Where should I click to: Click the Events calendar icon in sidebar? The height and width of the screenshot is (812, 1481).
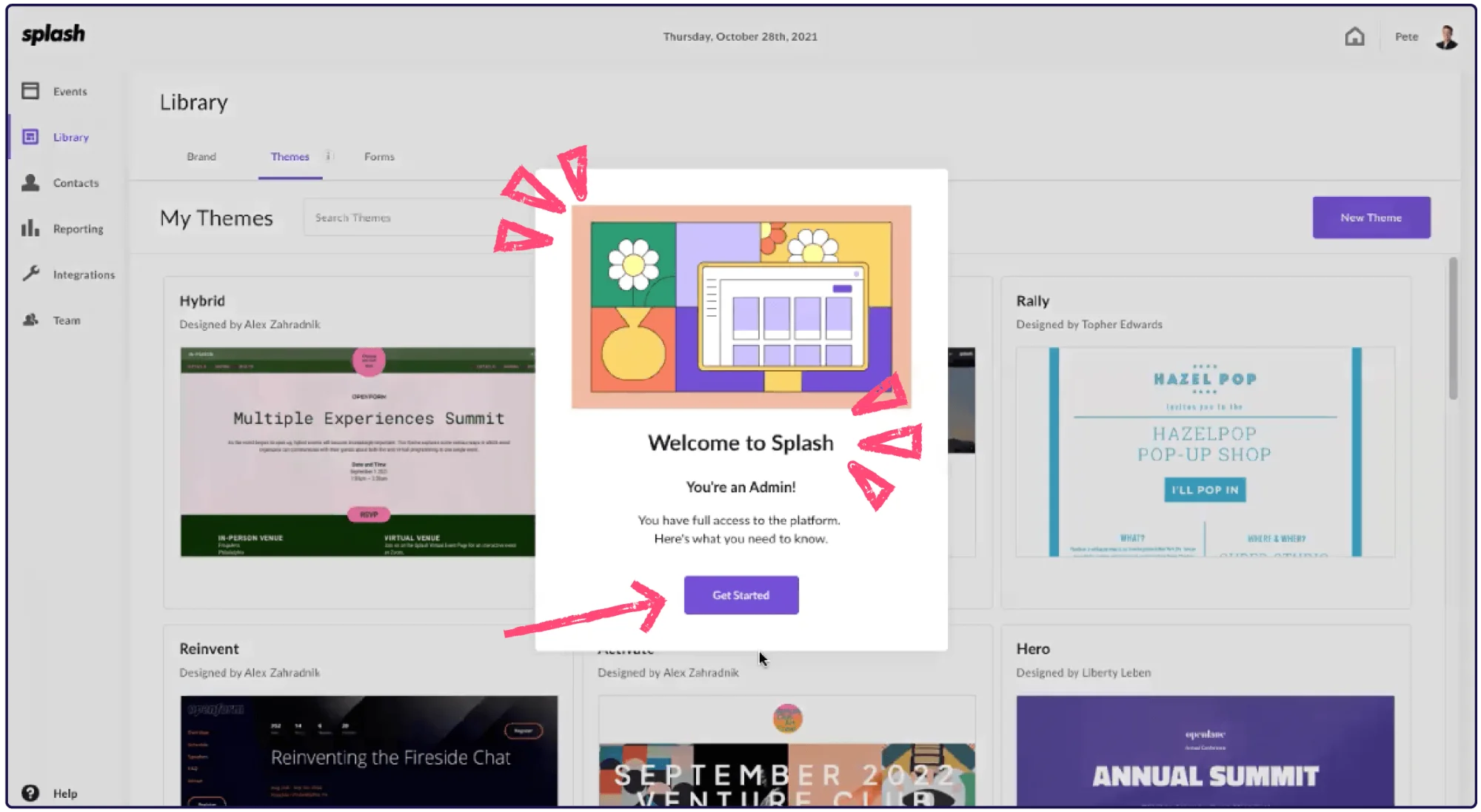coord(30,91)
